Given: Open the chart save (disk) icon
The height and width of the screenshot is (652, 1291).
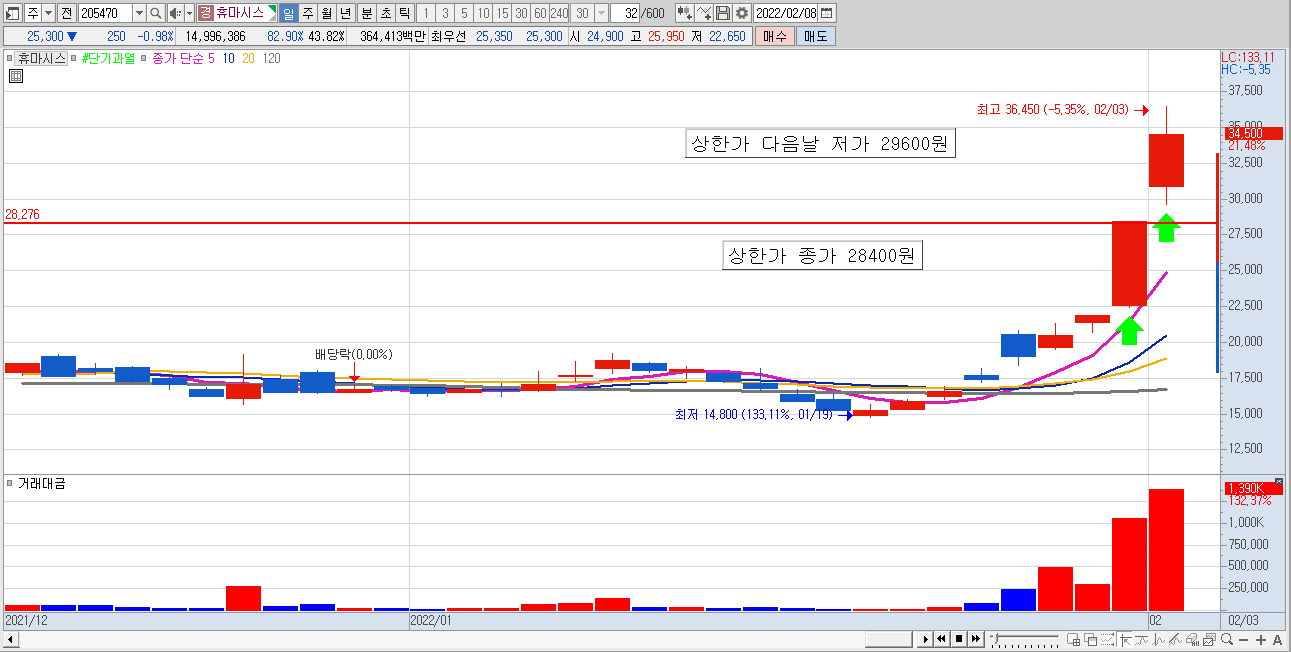Looking at the screenshot, I should [x=721, y=12].
